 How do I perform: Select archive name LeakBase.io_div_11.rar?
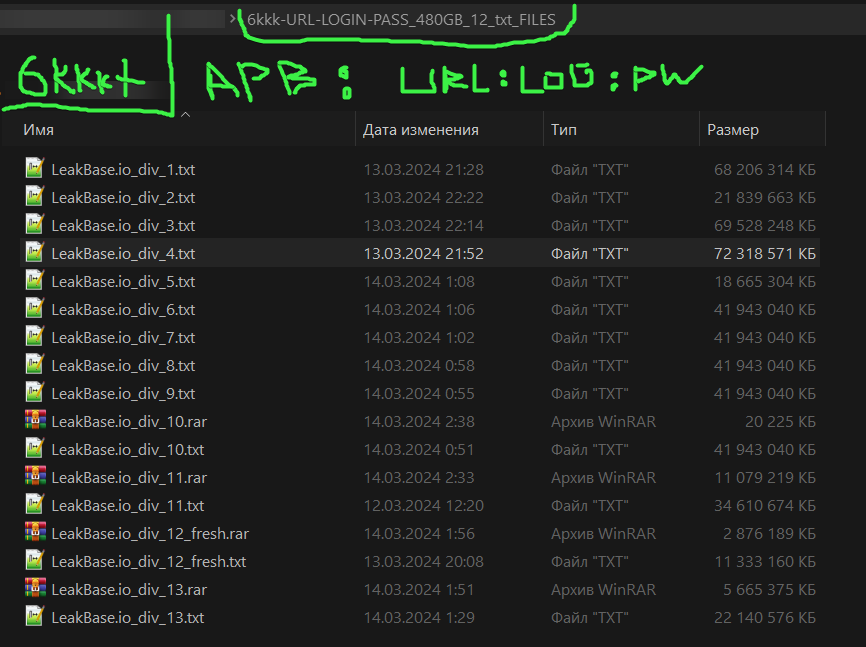pyautogui.click(x=129, y=477)
